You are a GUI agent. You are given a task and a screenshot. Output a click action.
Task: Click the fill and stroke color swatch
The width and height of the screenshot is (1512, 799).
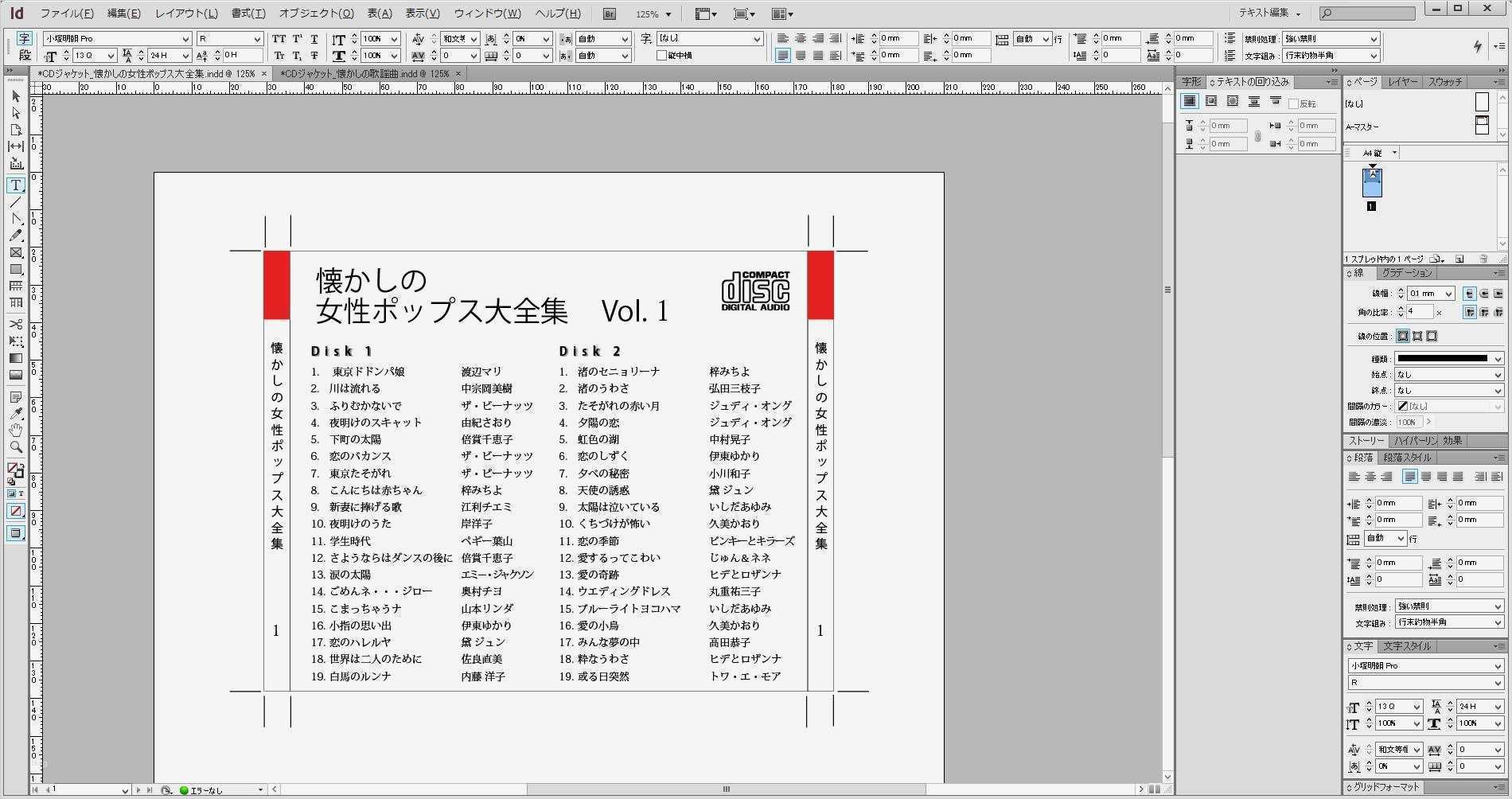[x=15, y=470]
